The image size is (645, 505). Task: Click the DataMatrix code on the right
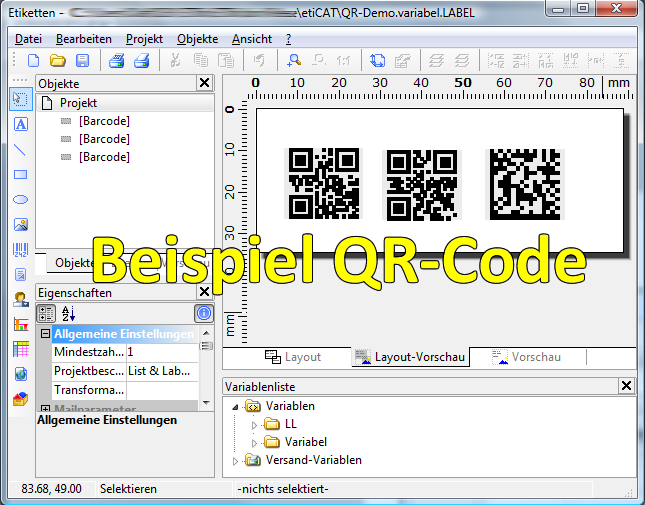[x=525, y=185]
